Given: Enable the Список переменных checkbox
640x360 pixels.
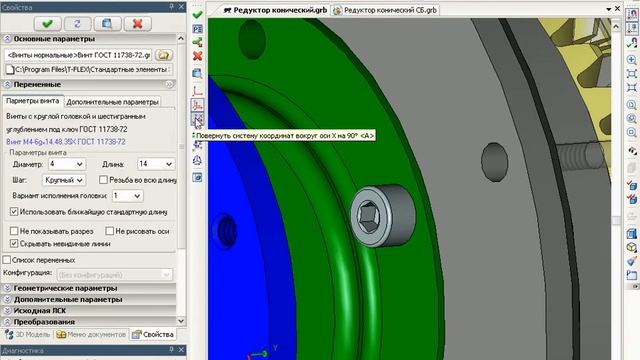Looking at the screenshot, I should tap(7, 260).
